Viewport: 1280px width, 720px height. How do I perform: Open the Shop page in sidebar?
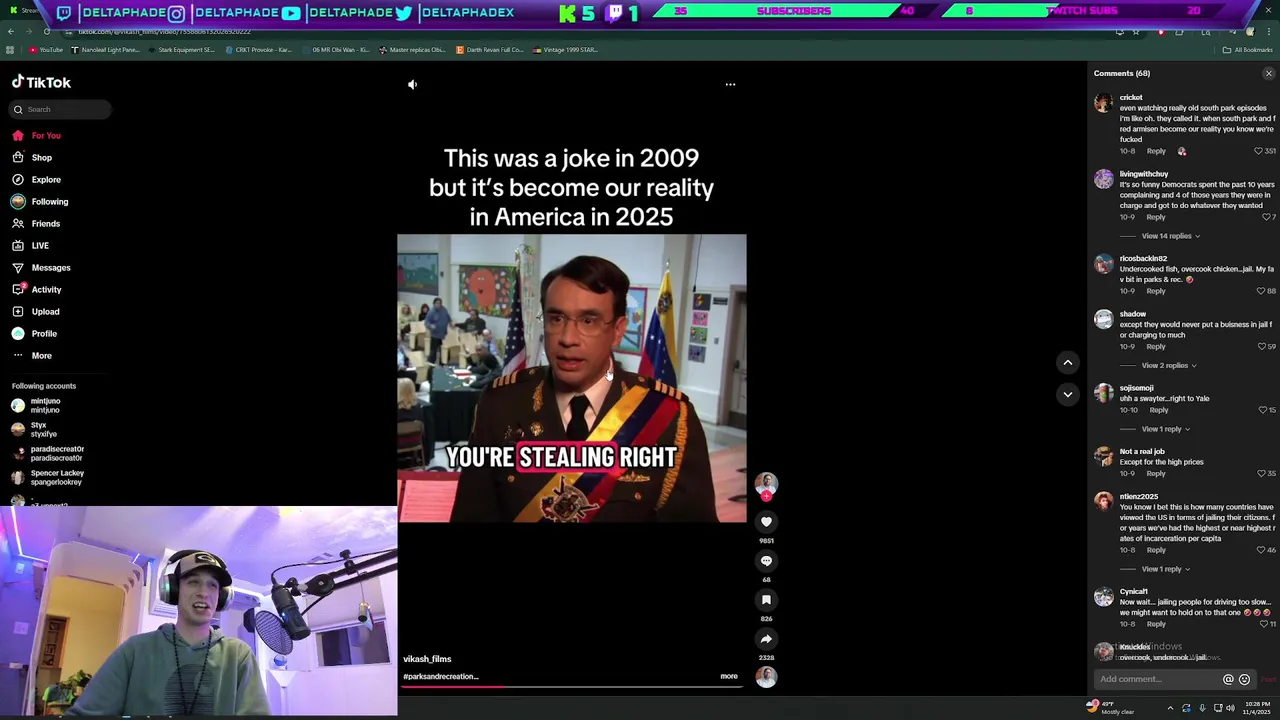coord(32,158)
